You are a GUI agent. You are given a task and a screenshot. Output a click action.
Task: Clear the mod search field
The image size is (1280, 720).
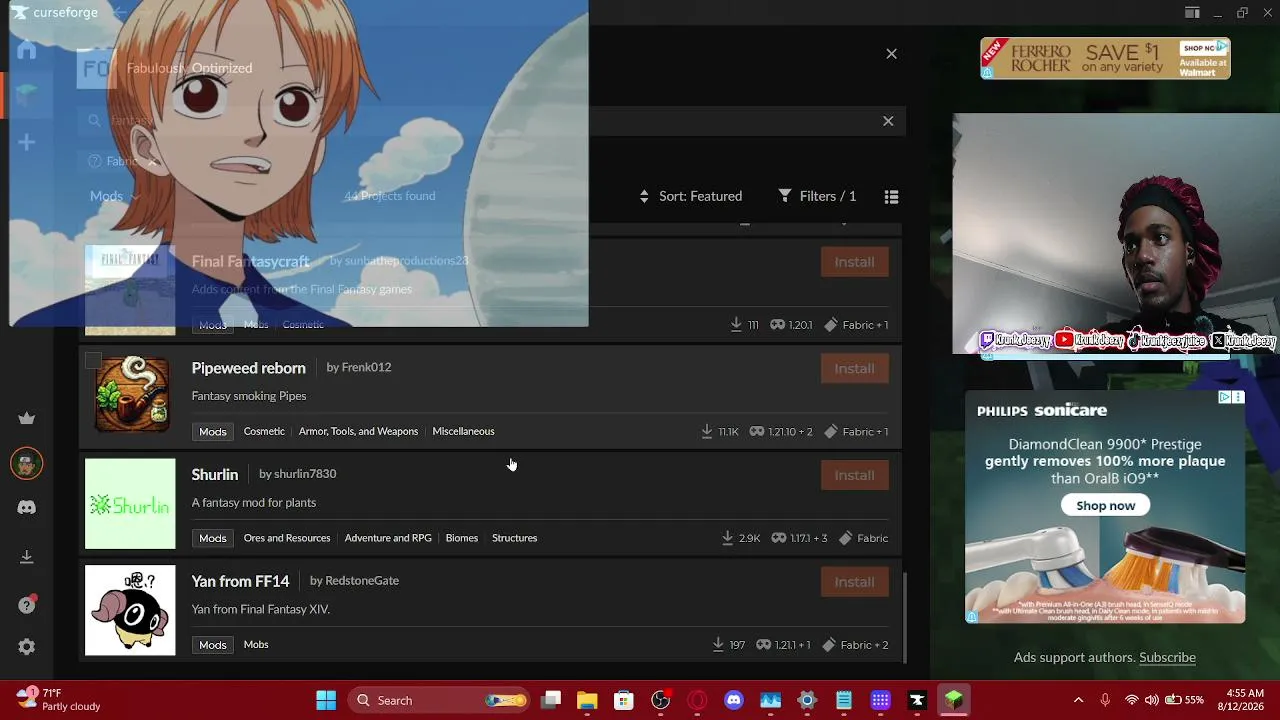point(888,121)
